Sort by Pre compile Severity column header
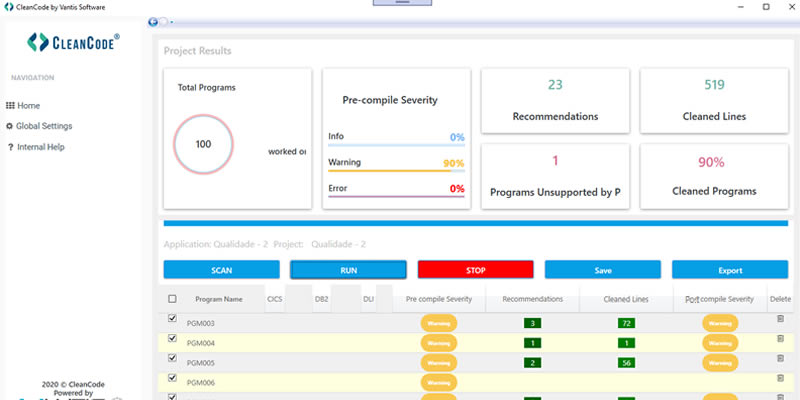The image size is (800, 400). pyautogui.click(x=439, y=299)
